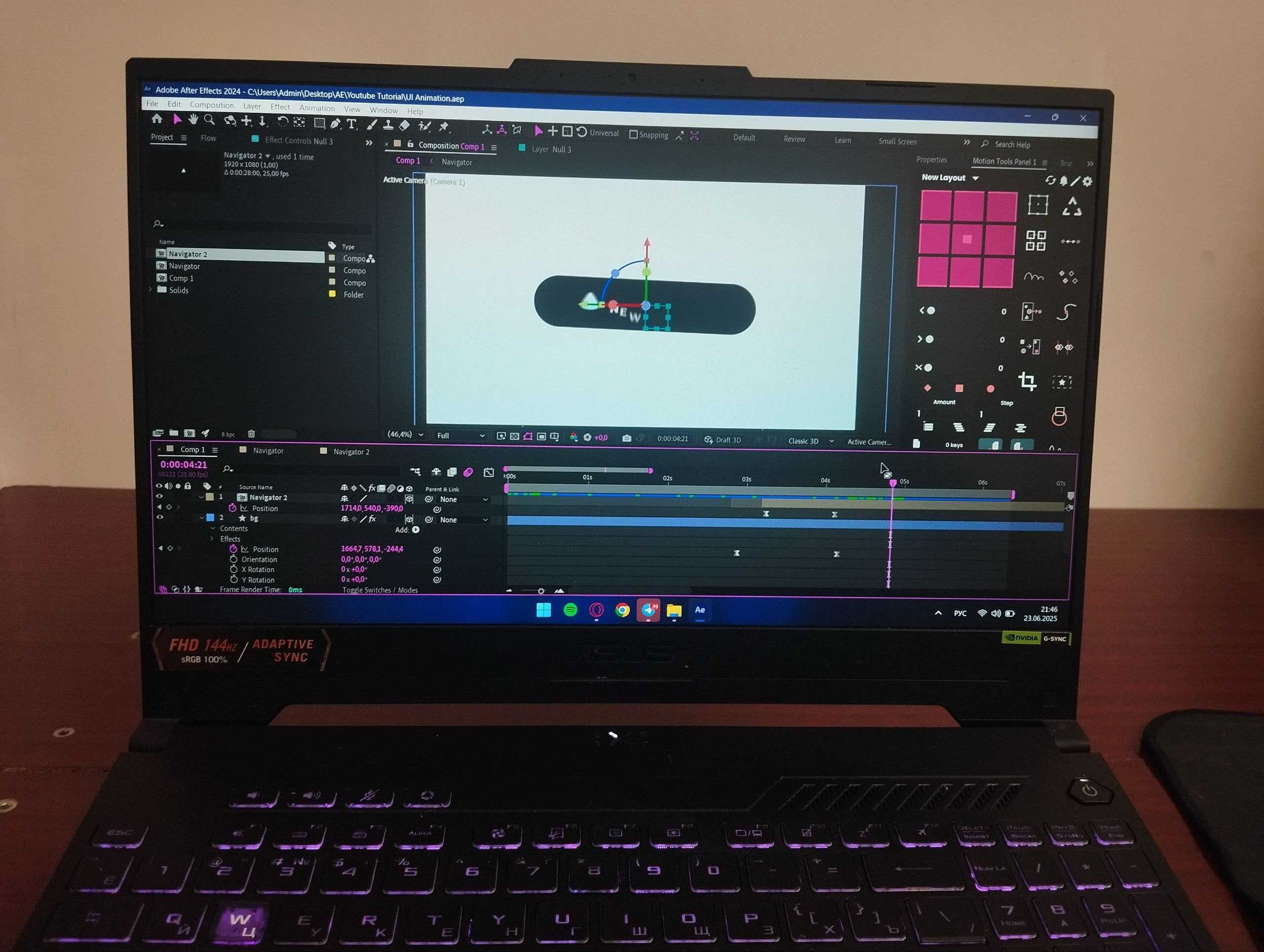
Task: Open the Animation menu
Action: point(316,108)
